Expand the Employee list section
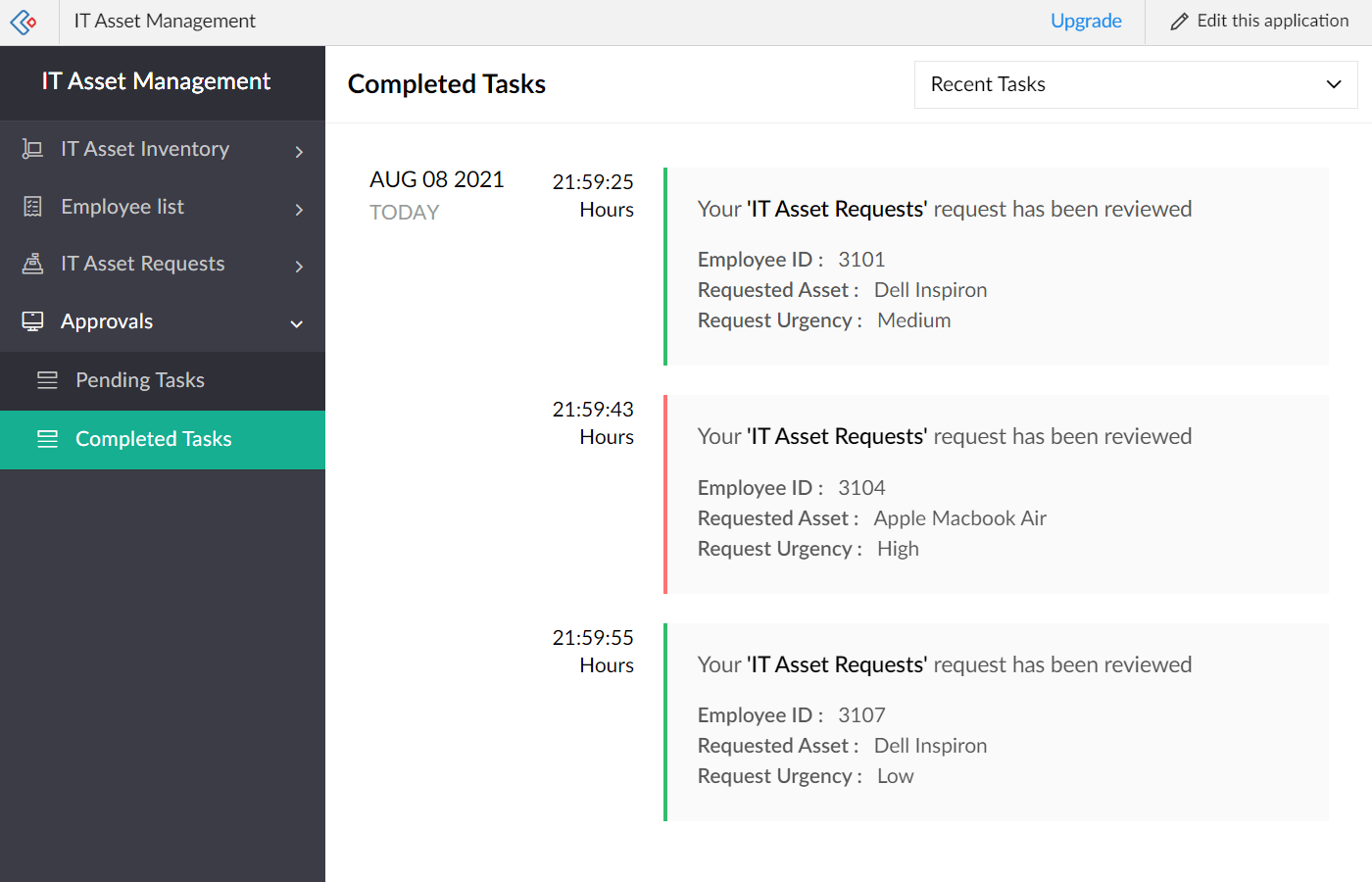This screenshot has width=1372, height=882. (x=299, y=207)
